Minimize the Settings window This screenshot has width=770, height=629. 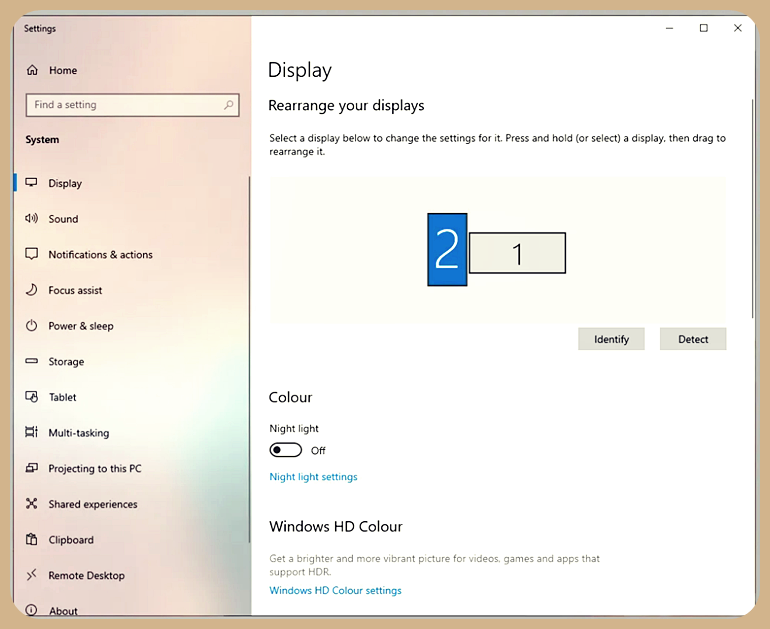(x=669, y=28)
